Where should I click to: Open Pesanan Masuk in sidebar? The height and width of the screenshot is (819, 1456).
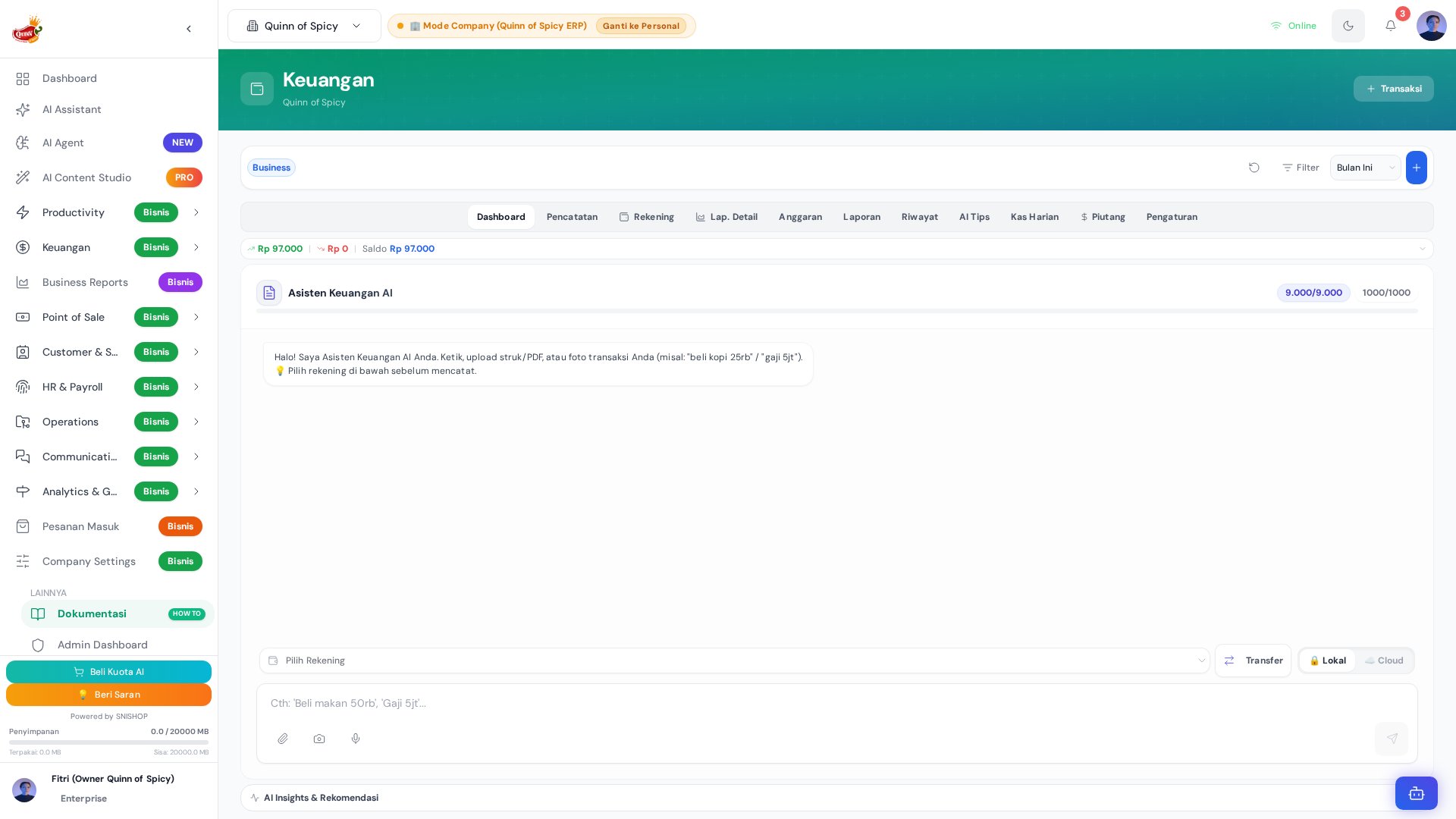(109, 526)
